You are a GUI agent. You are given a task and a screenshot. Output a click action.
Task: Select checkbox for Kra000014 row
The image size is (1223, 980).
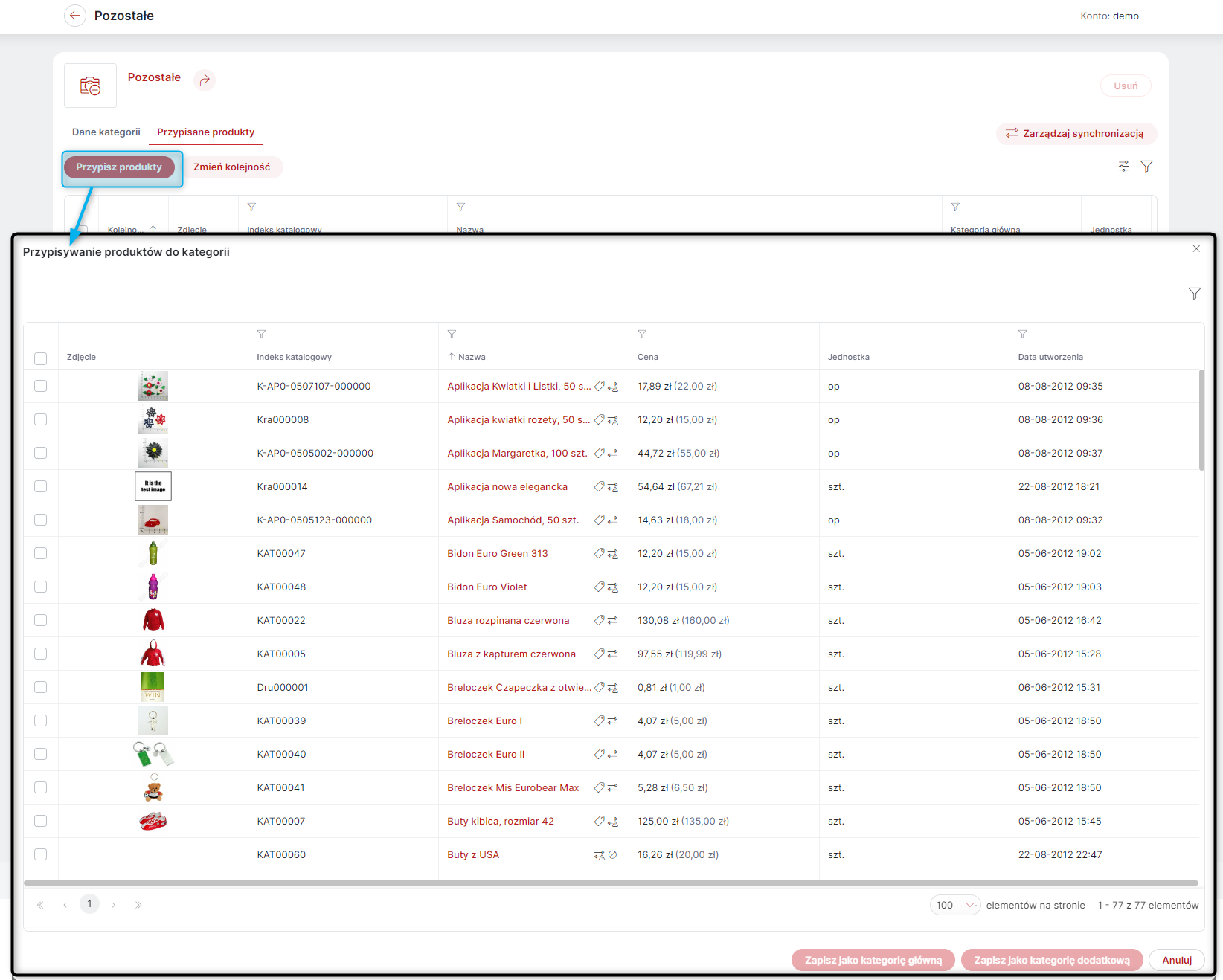(x=41, y=486)
